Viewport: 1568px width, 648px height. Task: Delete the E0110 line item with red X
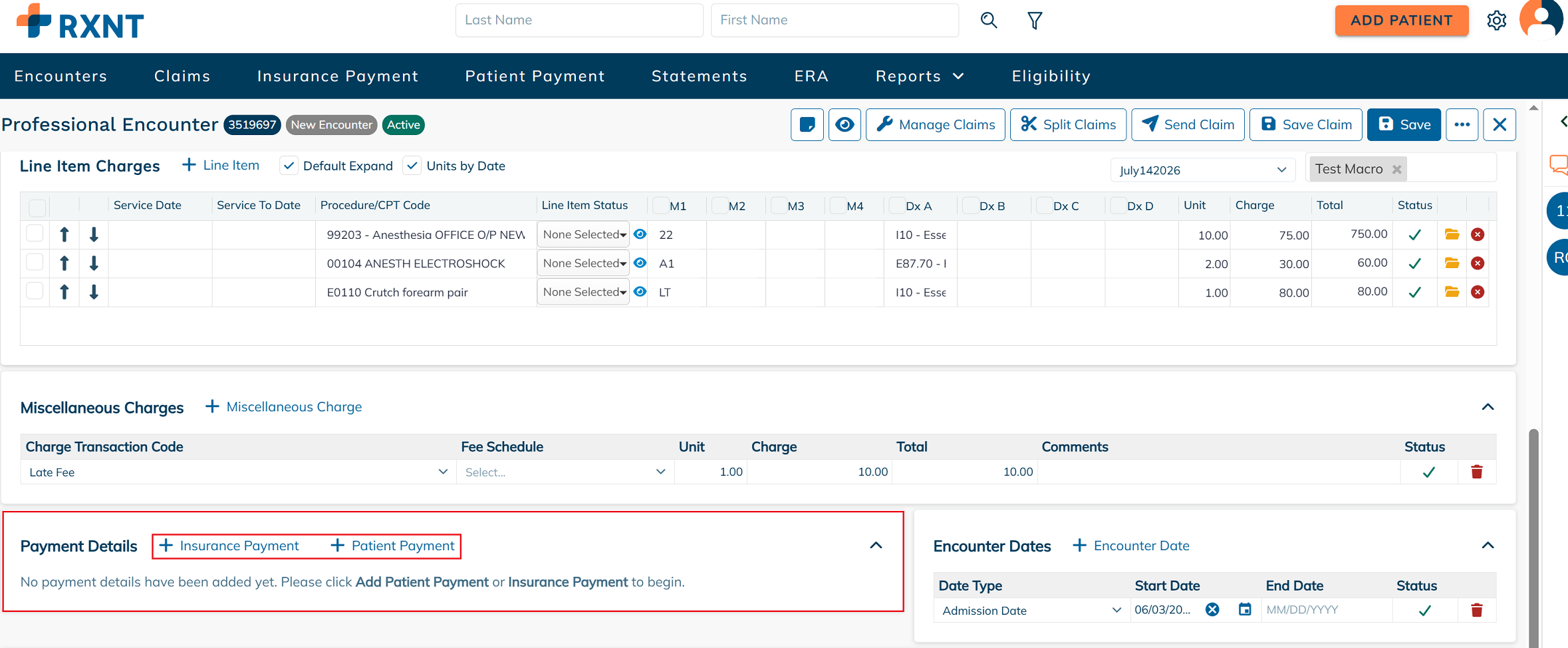pyautogui.click(x=1478, y=292)
